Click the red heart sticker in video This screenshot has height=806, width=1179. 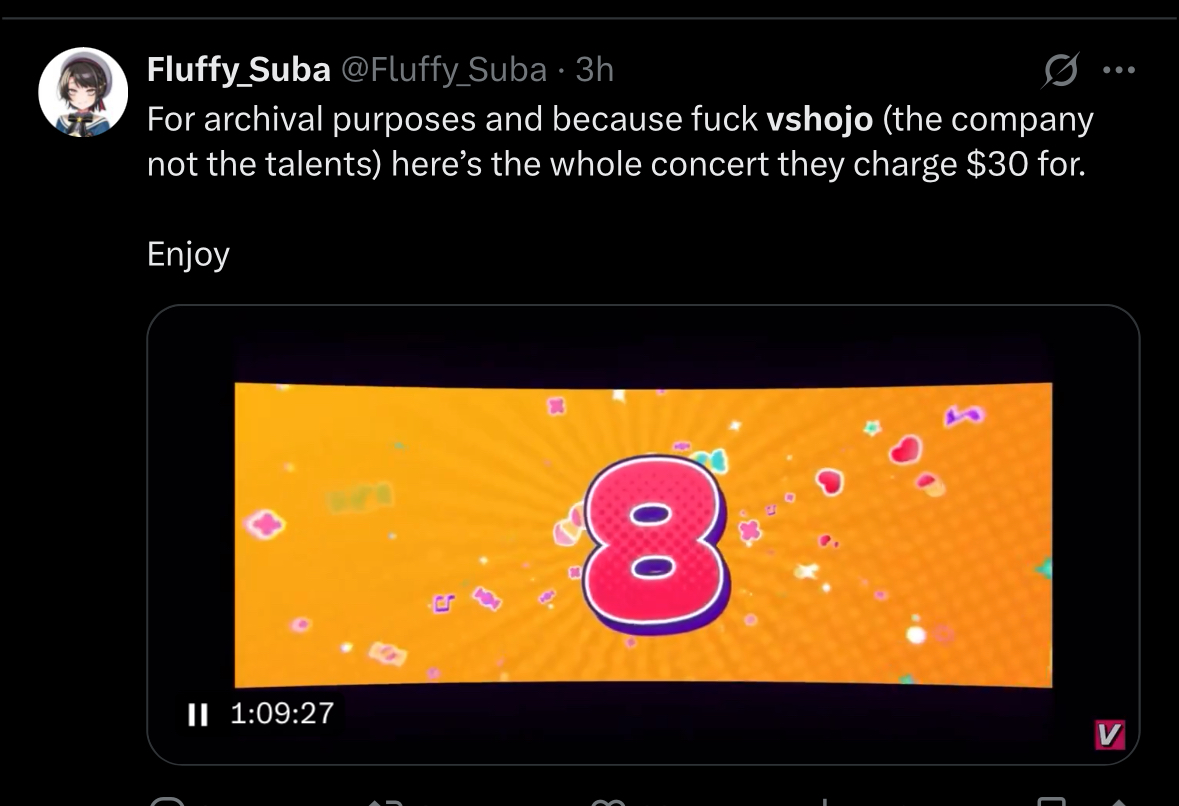[903, 449]
